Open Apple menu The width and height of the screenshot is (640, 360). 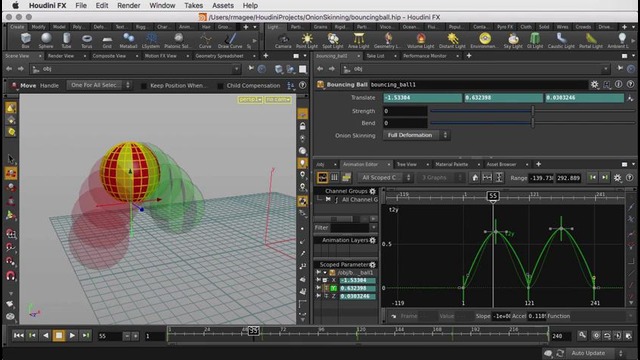click(16, 5)
